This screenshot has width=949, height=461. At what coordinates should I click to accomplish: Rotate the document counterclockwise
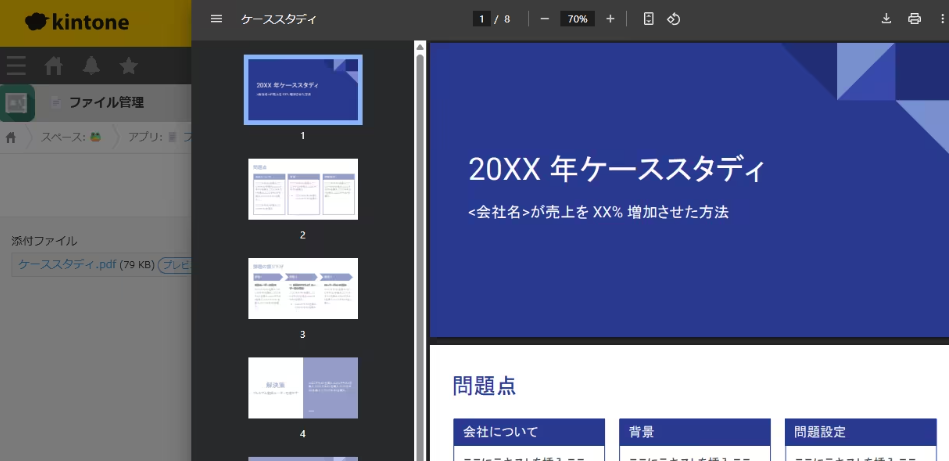(x=674, y=19)
